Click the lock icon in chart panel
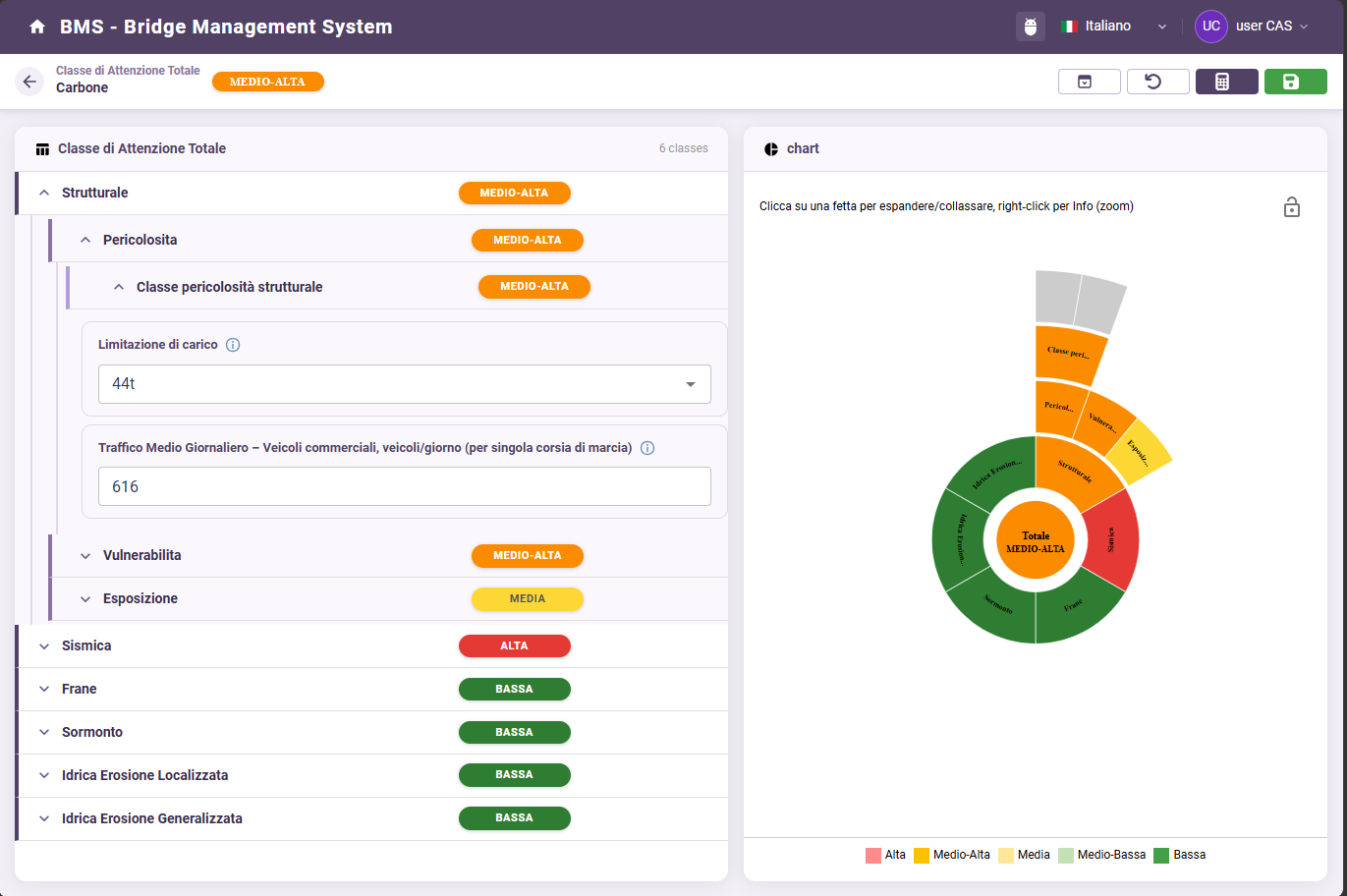The image size is (1347, 896). pyautogui.click(x=1291, y=207)
